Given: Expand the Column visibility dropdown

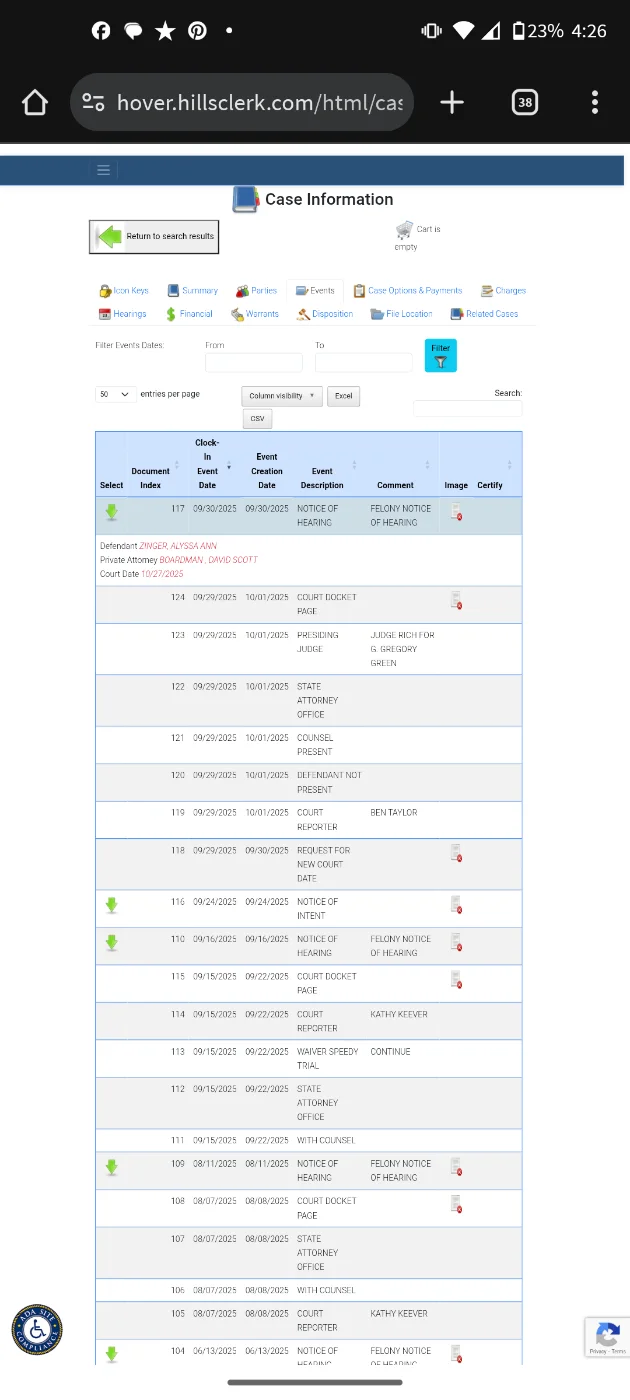Looking at the screenshot, I should point(282,396).
